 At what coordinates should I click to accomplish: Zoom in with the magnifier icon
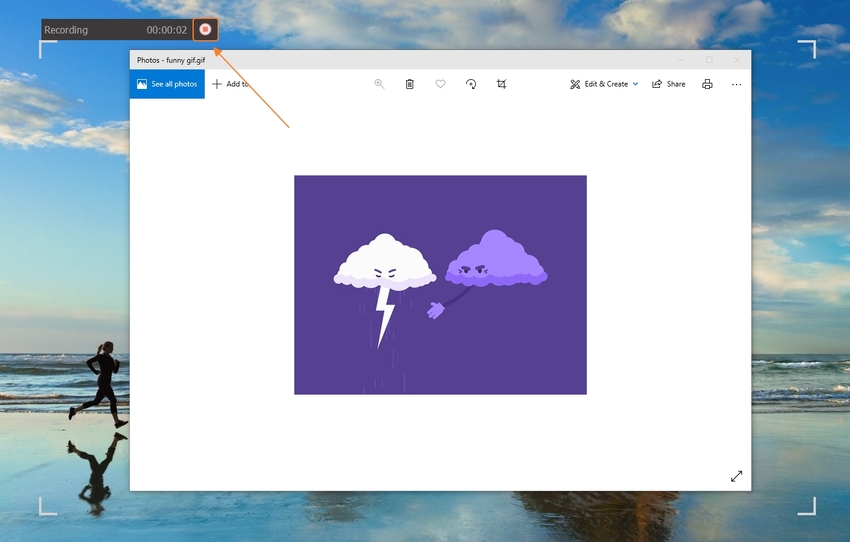click(x=379, y=84)
